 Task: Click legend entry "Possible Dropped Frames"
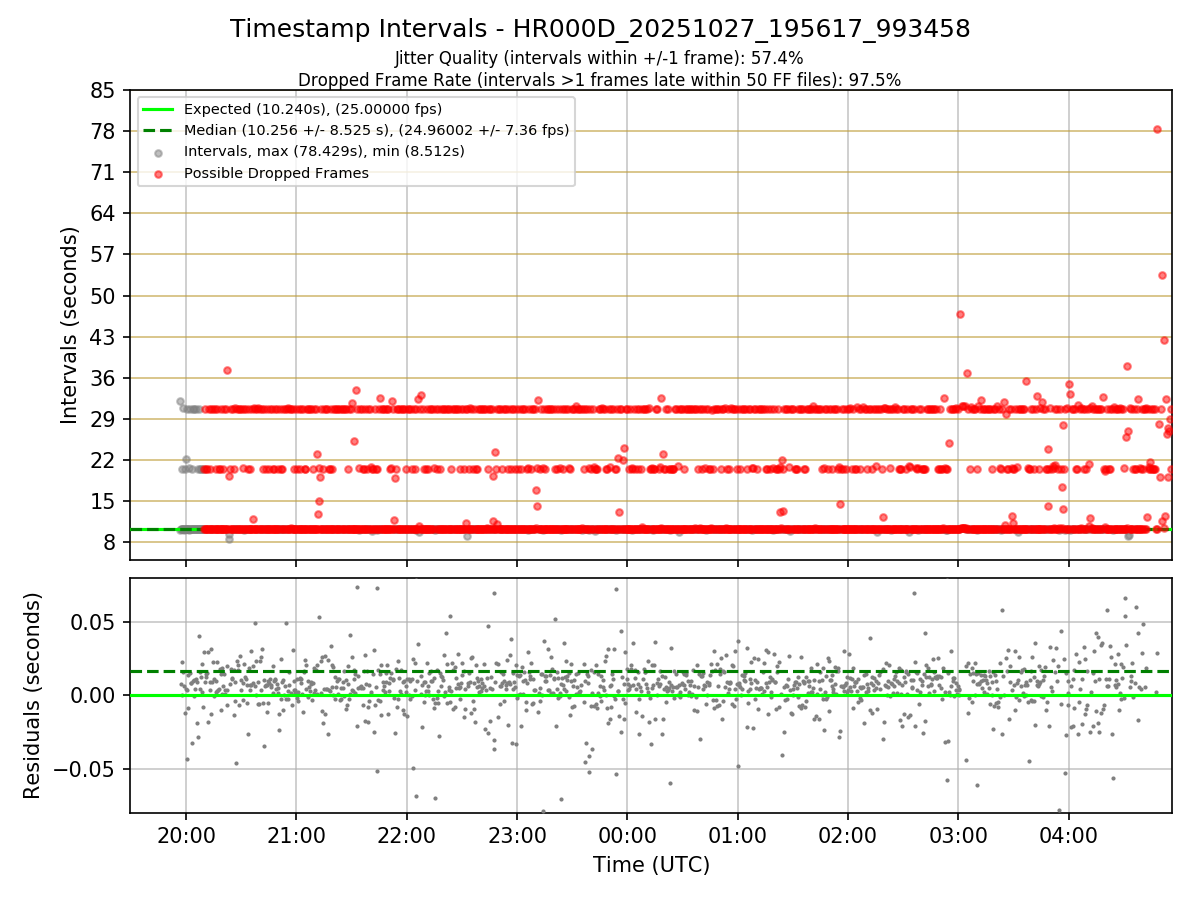point(276,173)
